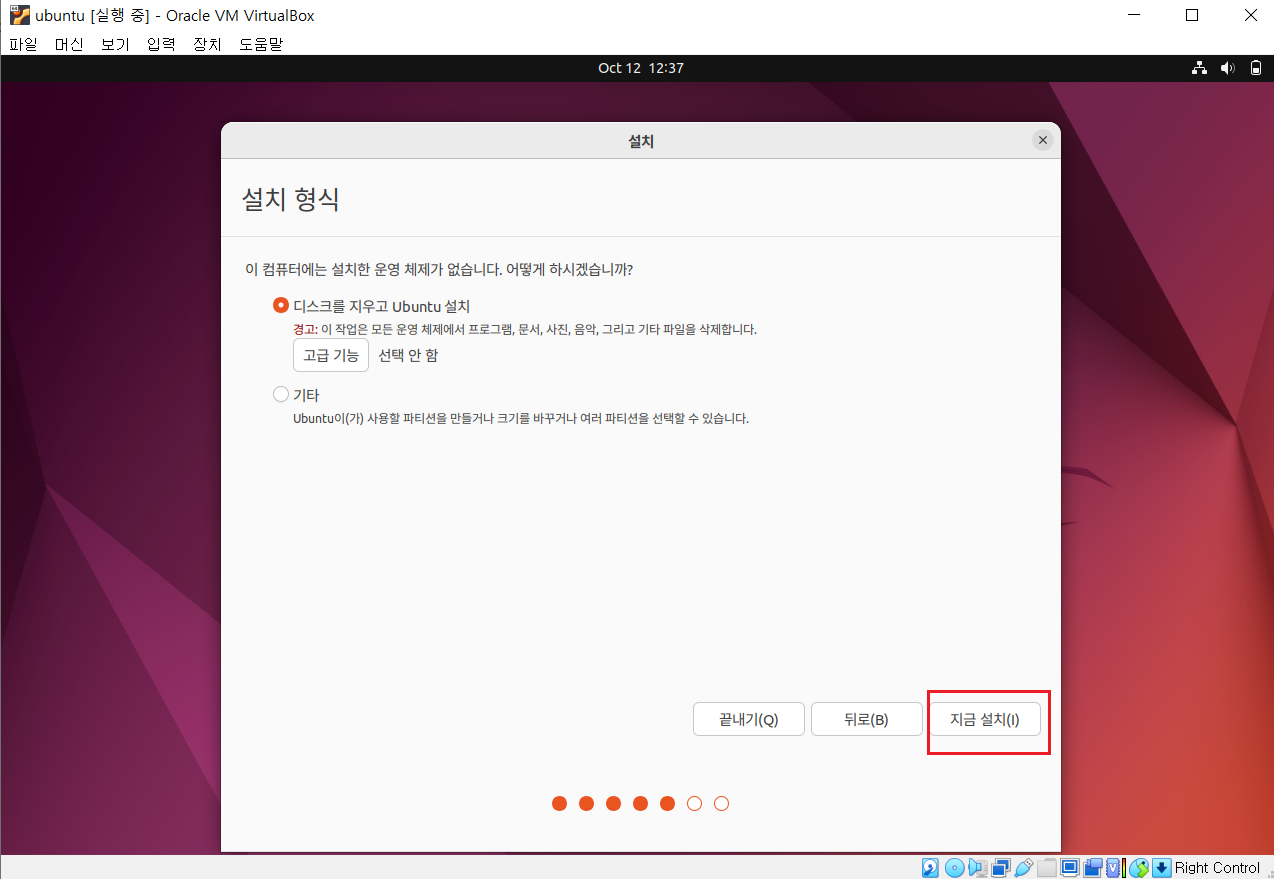Click the optical disk status icon
The image size is (1274, 879).
[x=955, y=867]
